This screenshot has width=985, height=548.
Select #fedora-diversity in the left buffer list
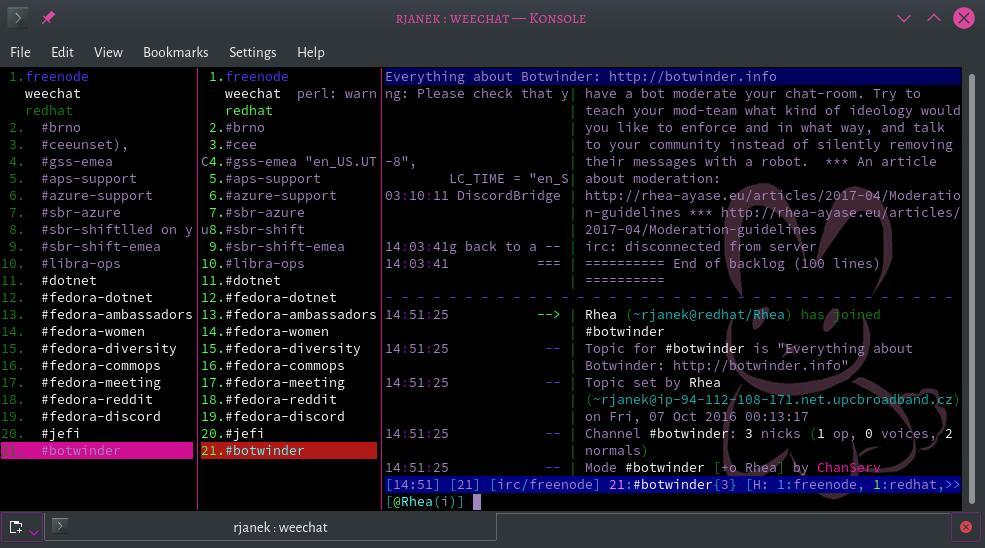pos(109,348)
